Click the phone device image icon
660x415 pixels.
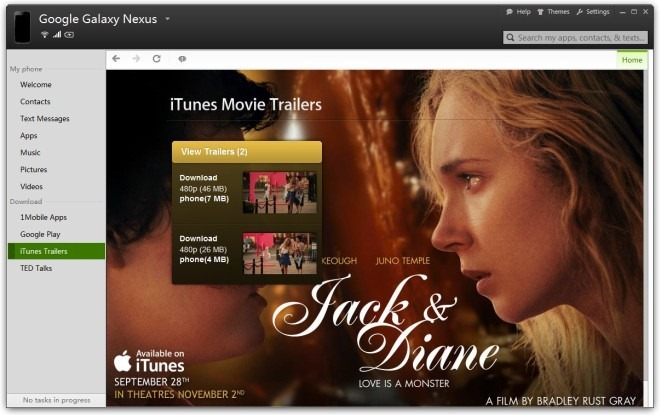22,27
